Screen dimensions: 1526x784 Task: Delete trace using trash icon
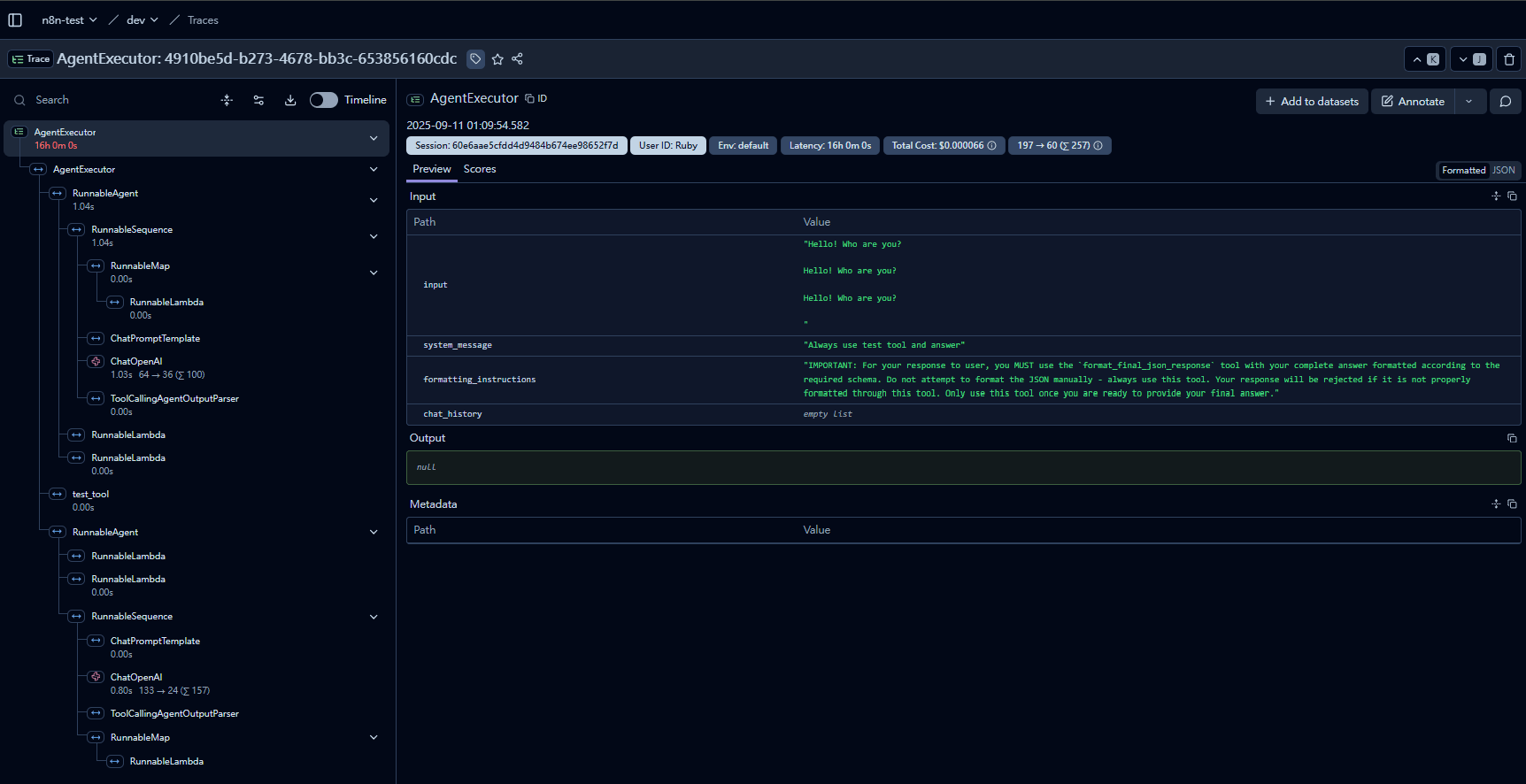(1509, 59)
